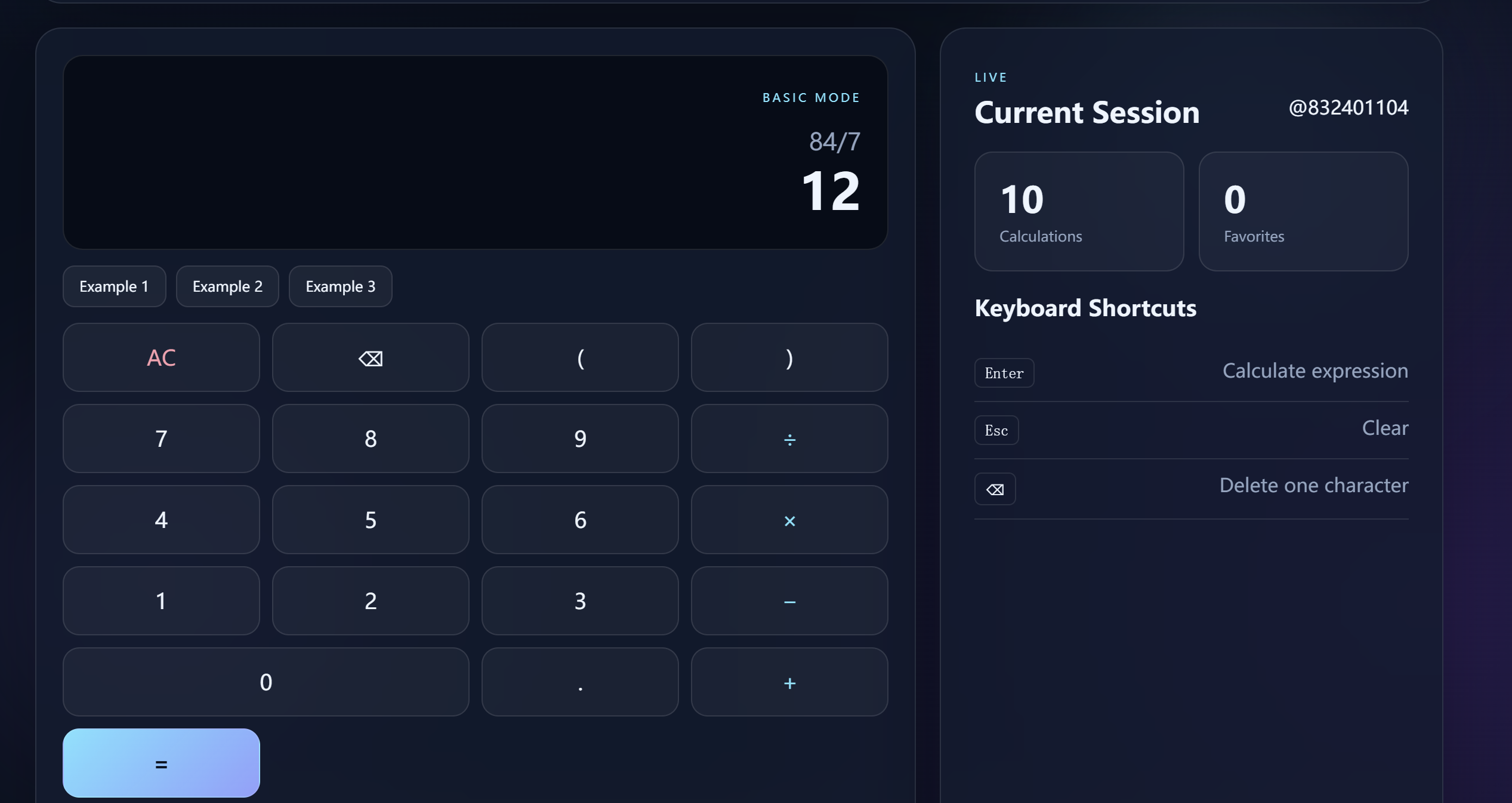This screenshot has width=1512, height=803.
Task: Tap digit 8 on the keypad
Action: pyautogui.click(x=370, y=438)
